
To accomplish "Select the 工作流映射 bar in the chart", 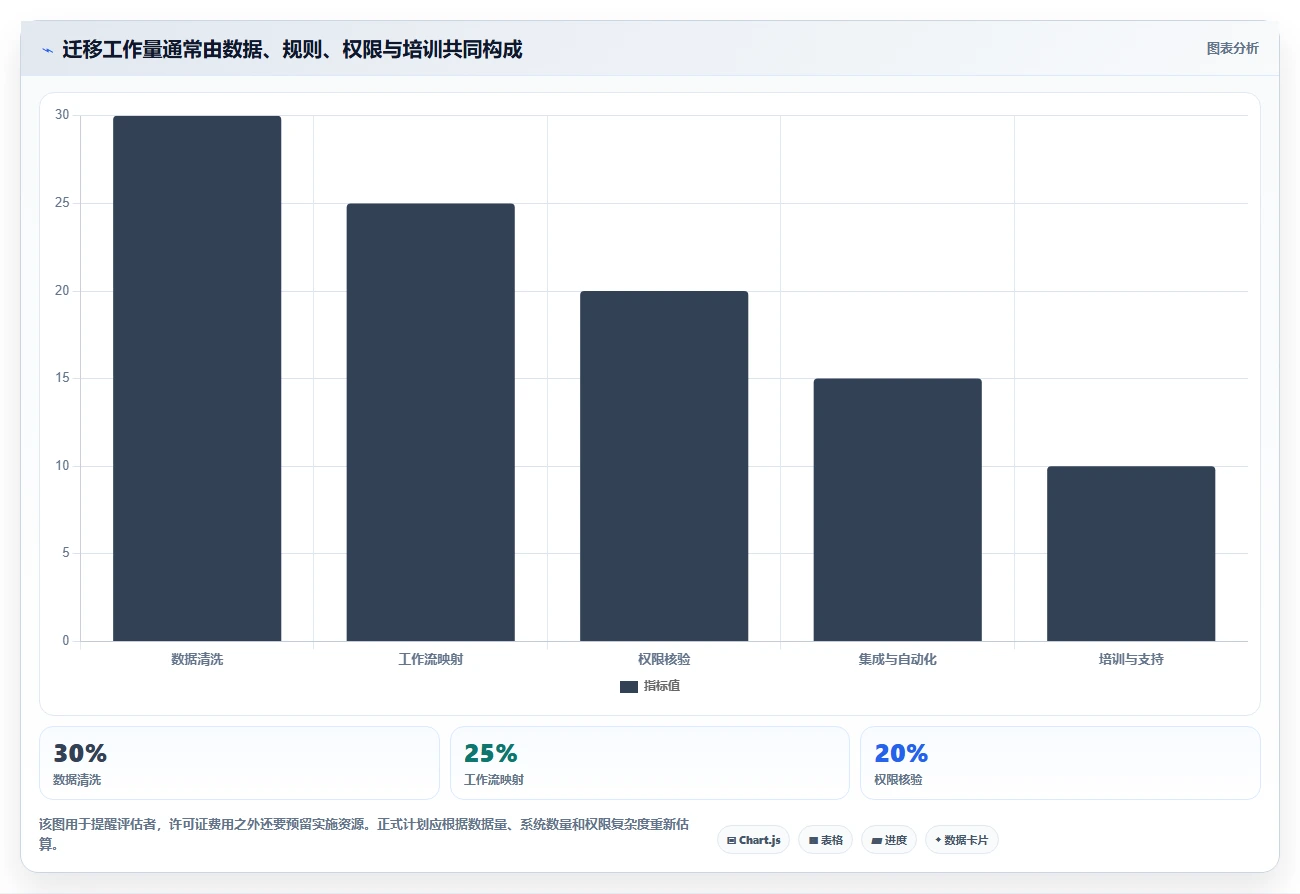I will click(x=430, y=422).
